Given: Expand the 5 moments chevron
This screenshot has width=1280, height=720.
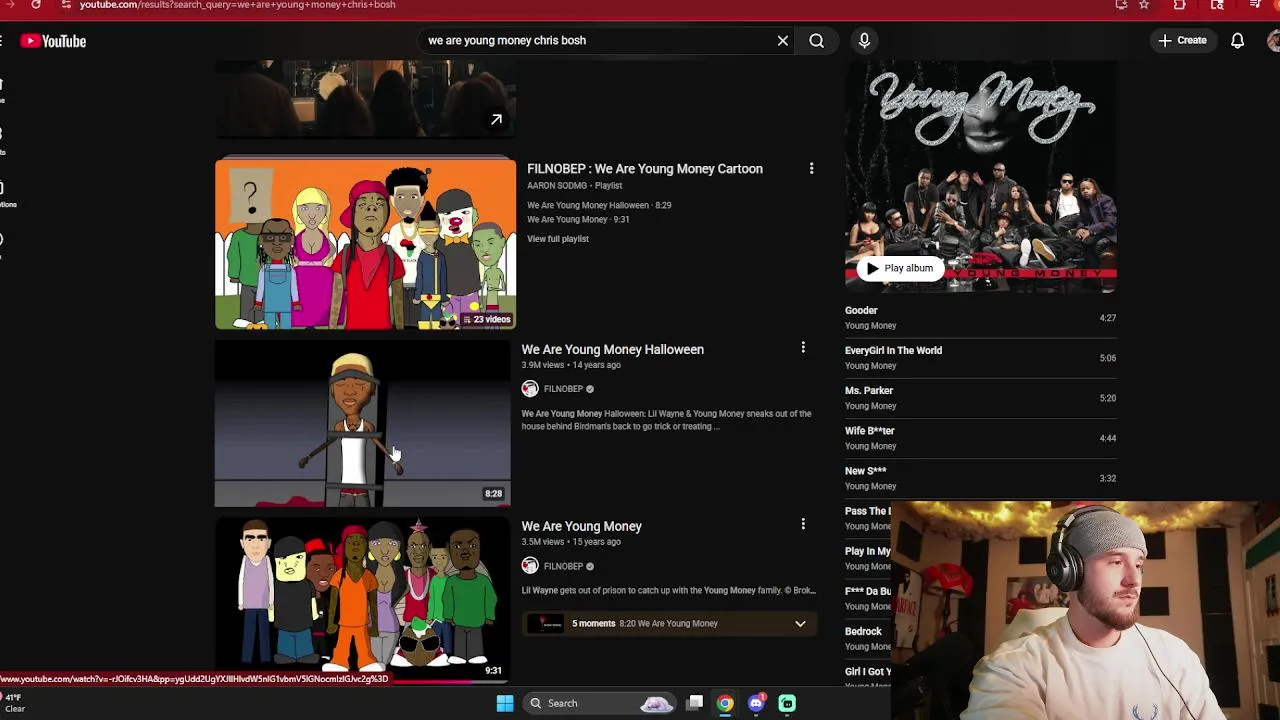Looking at the screenshot, I should tap(800, 624).
